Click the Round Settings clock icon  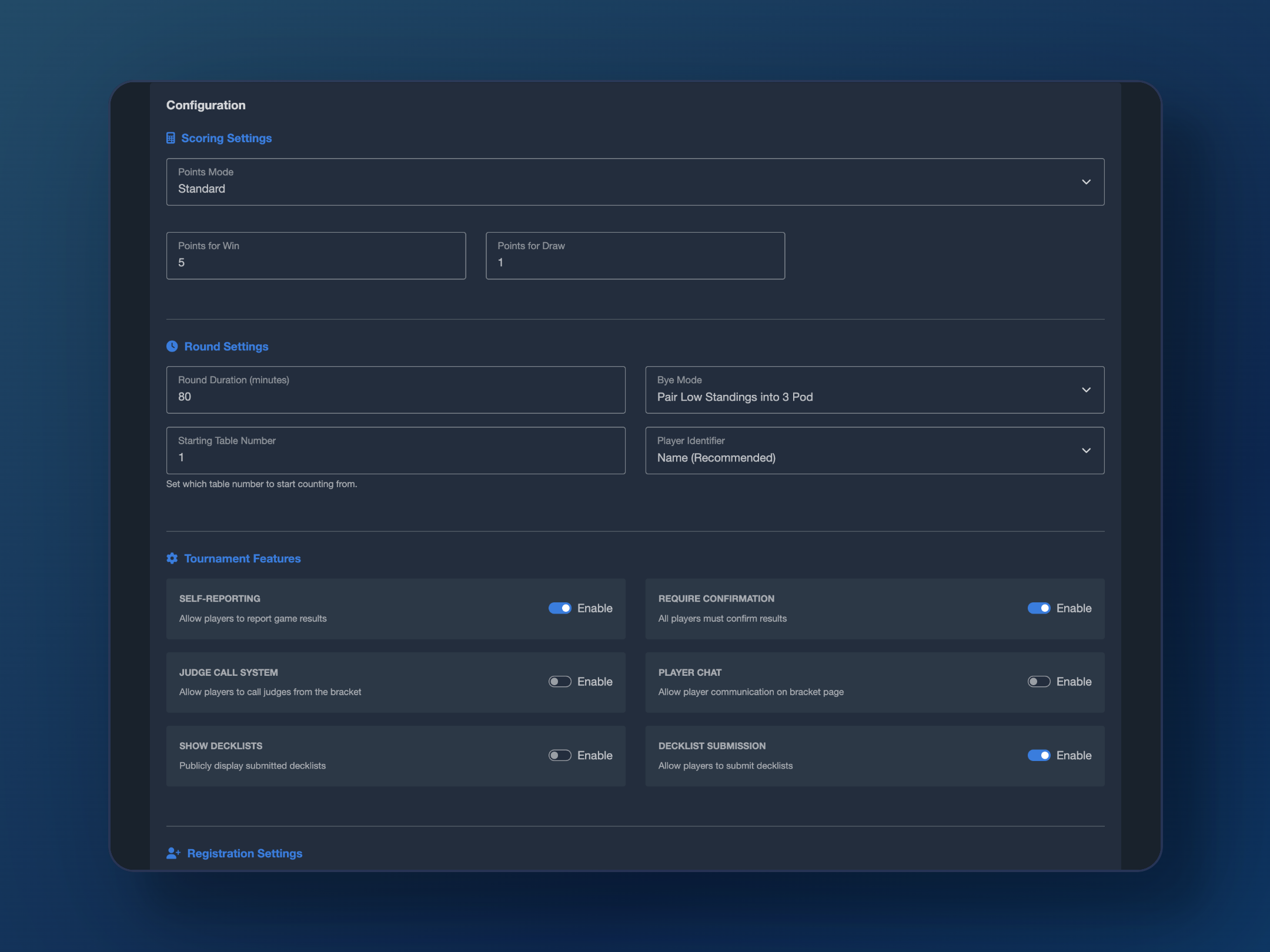pos(172,347)
